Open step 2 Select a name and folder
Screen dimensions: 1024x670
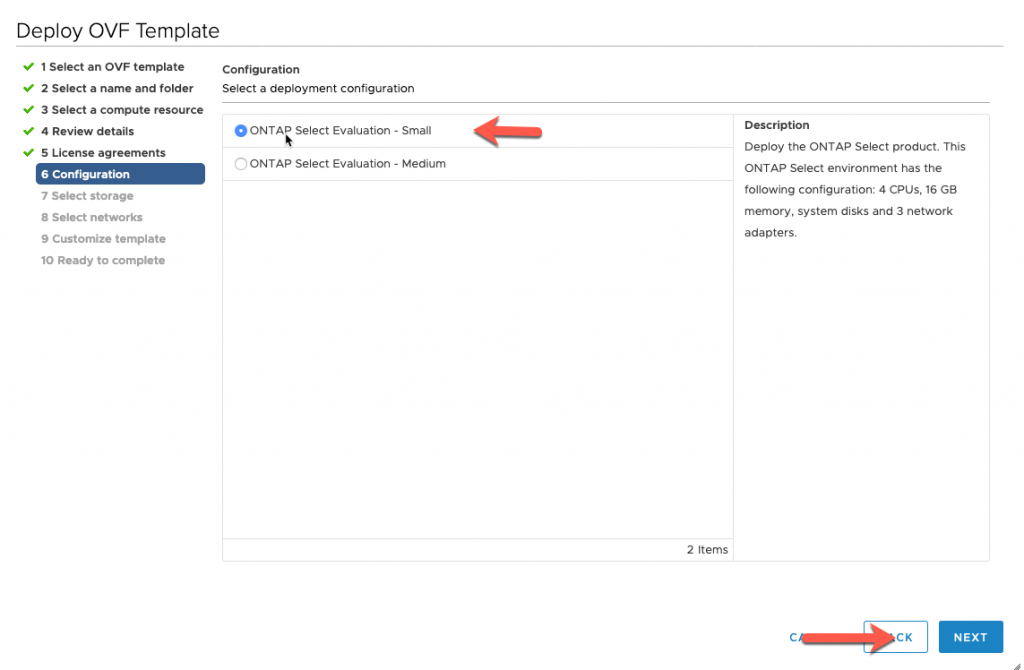117,88
